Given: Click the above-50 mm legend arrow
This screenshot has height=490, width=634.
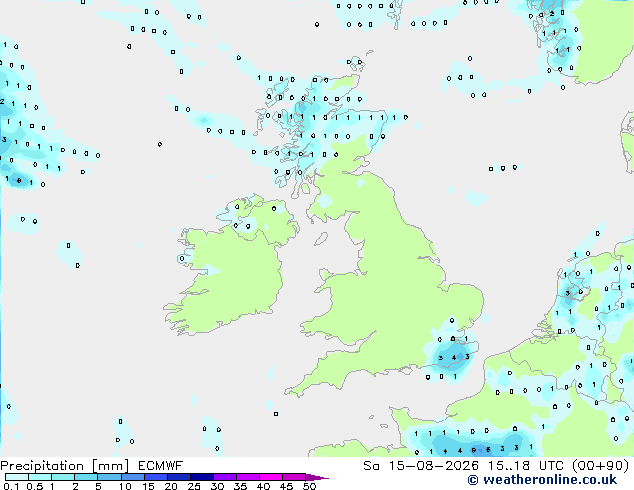Looking at the screenshot, I should (x=317, y=477).
